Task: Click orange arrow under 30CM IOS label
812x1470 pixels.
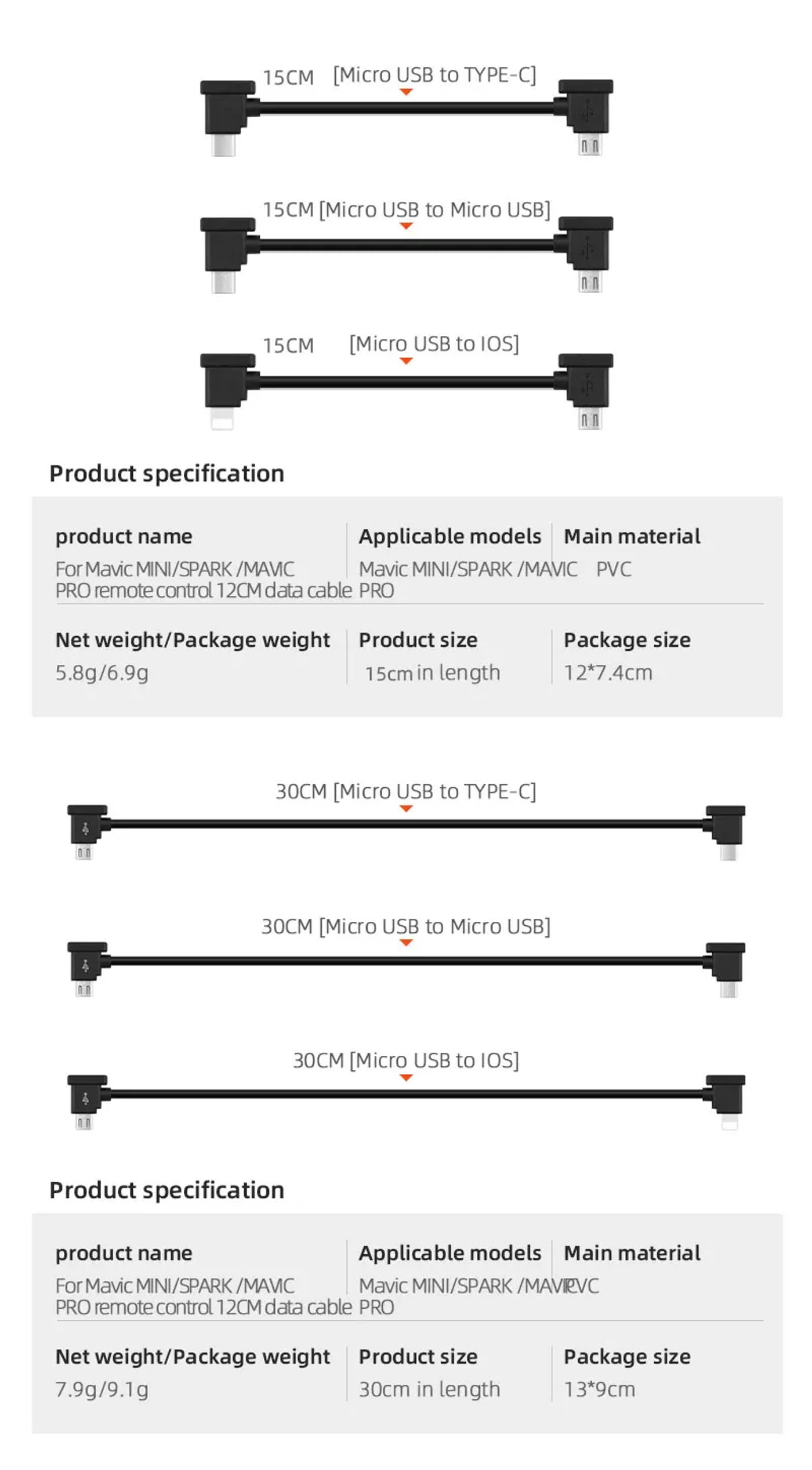Action: click(x=406, y=1077)
